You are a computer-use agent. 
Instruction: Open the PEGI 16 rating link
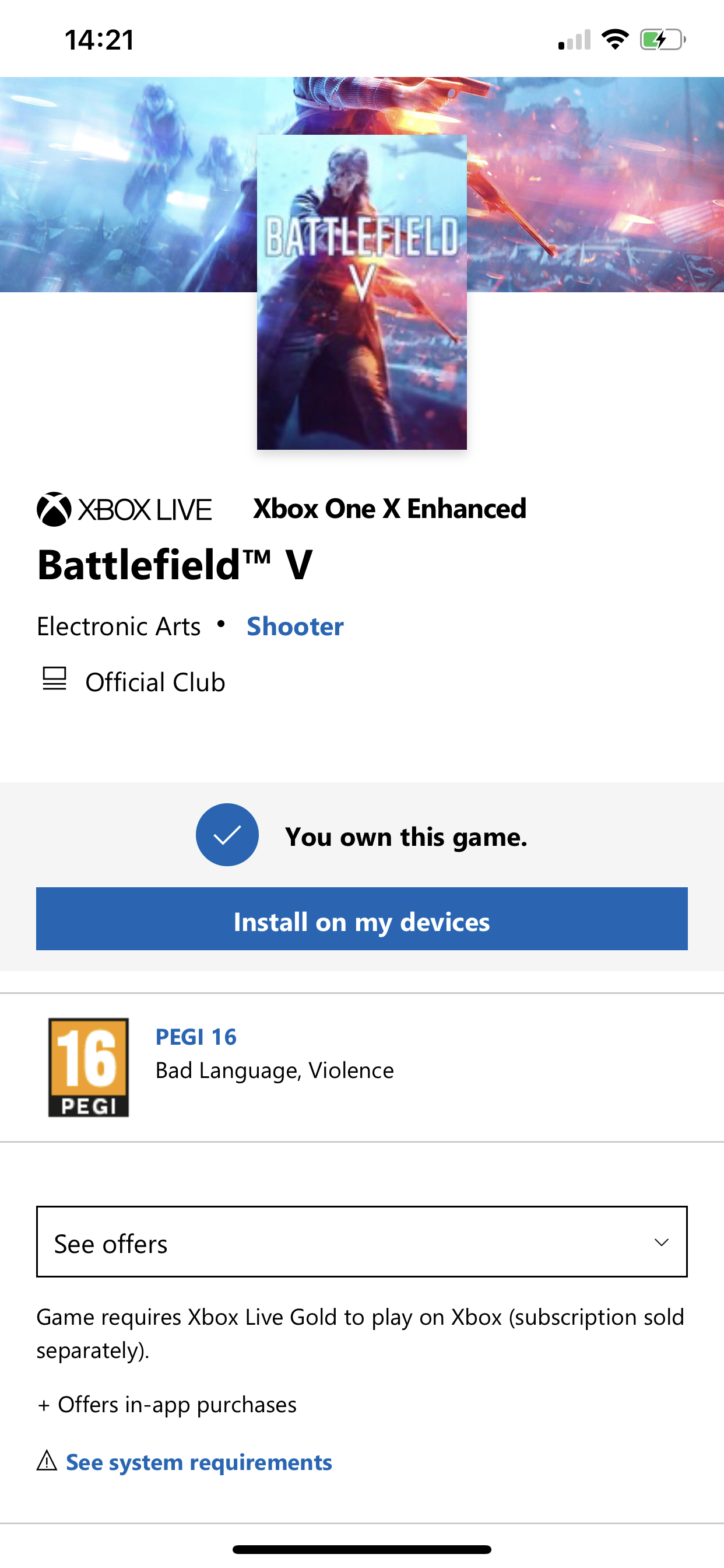click(x=196, y=1037)
